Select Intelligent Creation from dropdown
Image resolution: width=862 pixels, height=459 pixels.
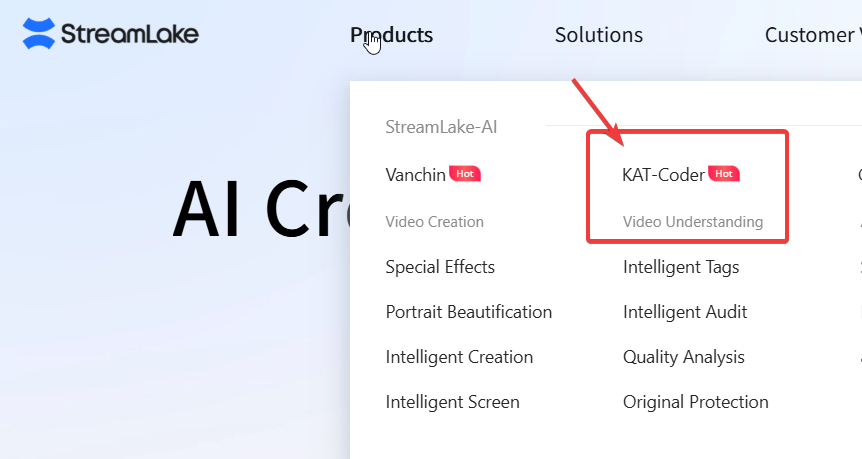tap(459, 357)
